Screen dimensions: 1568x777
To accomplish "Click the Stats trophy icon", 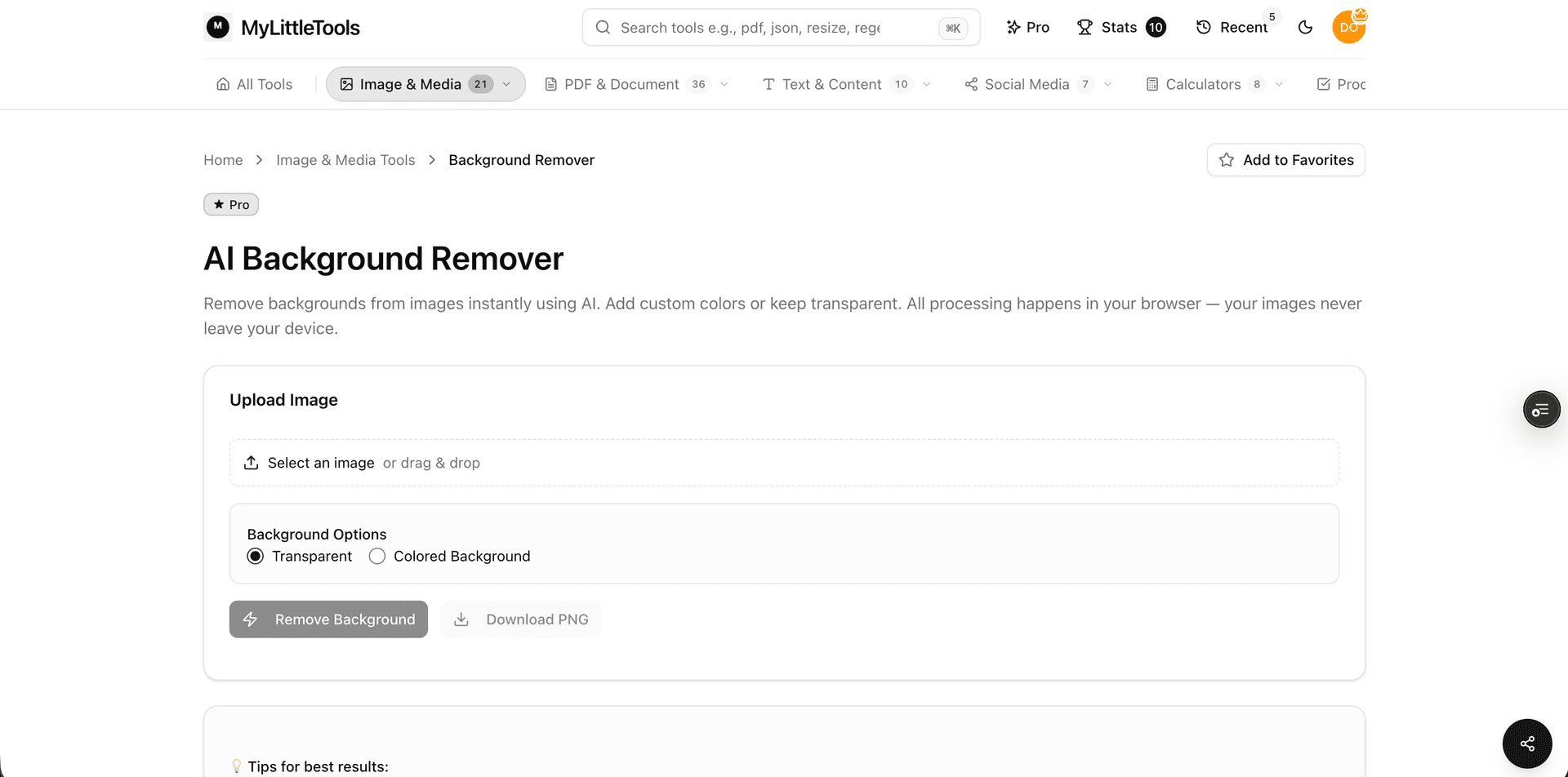I will pos(1085,27).
